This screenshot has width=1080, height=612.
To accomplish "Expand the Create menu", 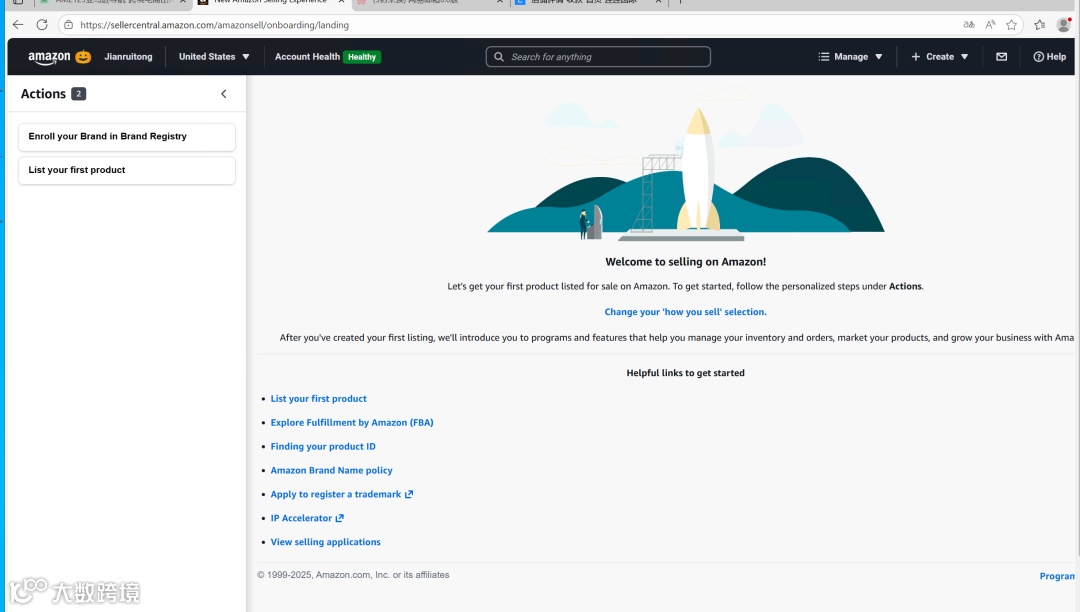I will [939, 56].
